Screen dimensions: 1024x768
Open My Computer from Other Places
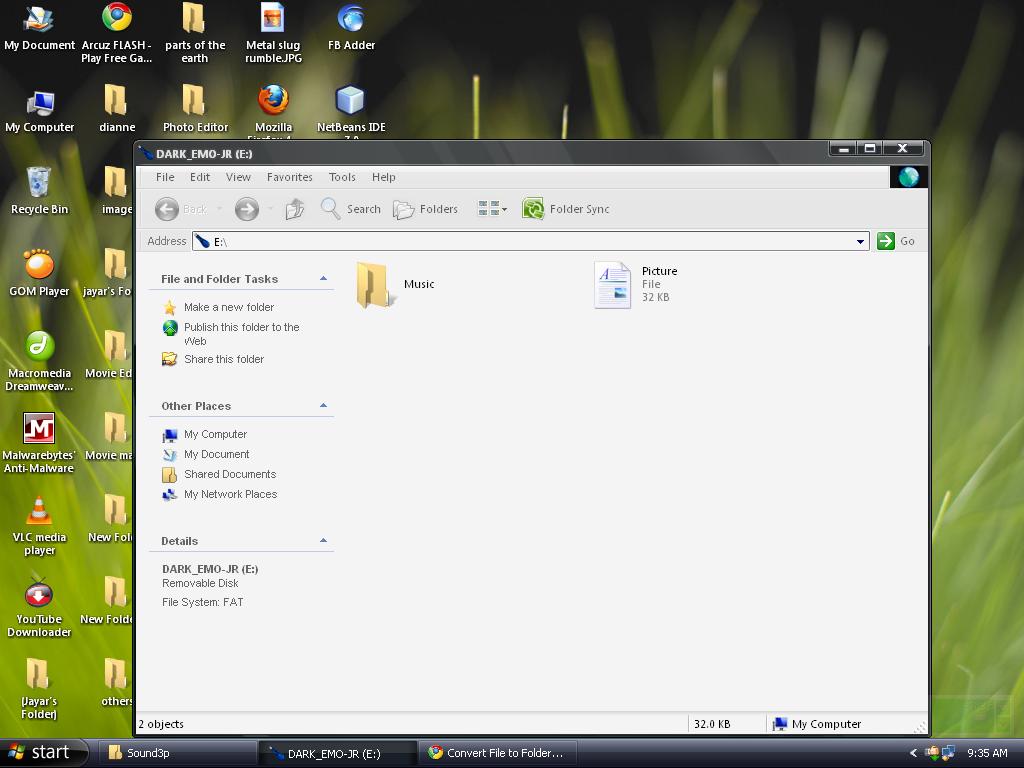point(213,434)
